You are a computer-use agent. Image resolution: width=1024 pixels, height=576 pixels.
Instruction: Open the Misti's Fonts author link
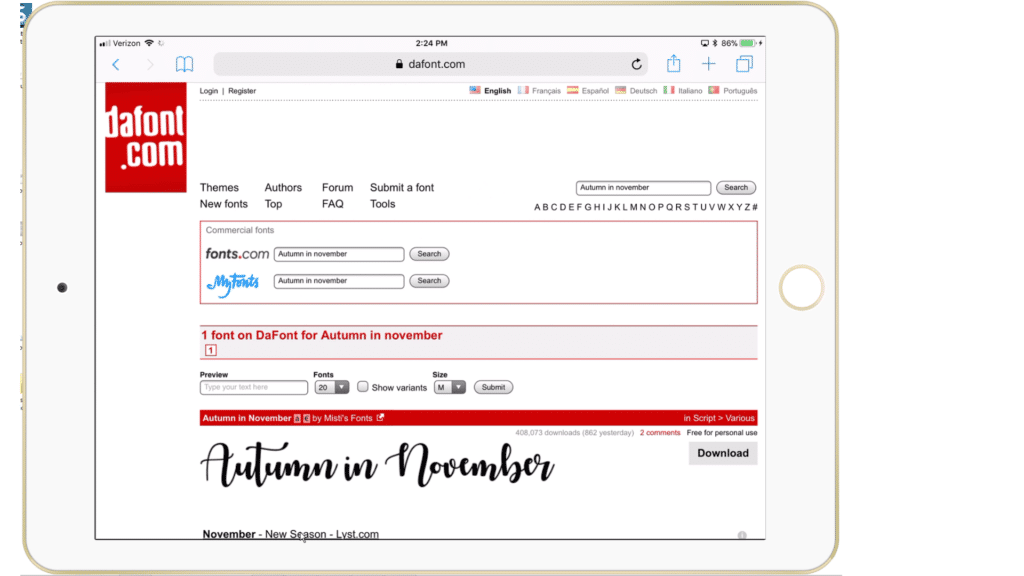click(x=347, y=418)
